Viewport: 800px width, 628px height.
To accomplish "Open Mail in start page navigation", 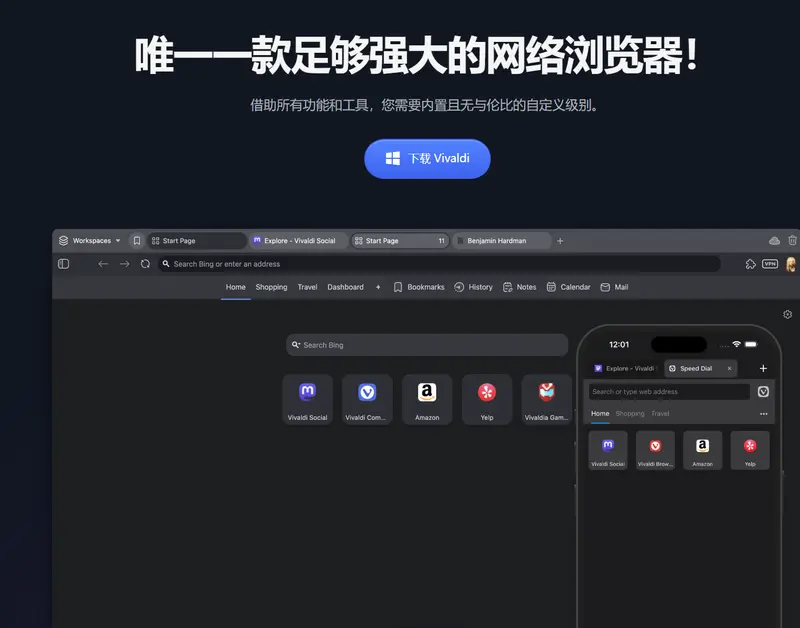I will [614, 287].
